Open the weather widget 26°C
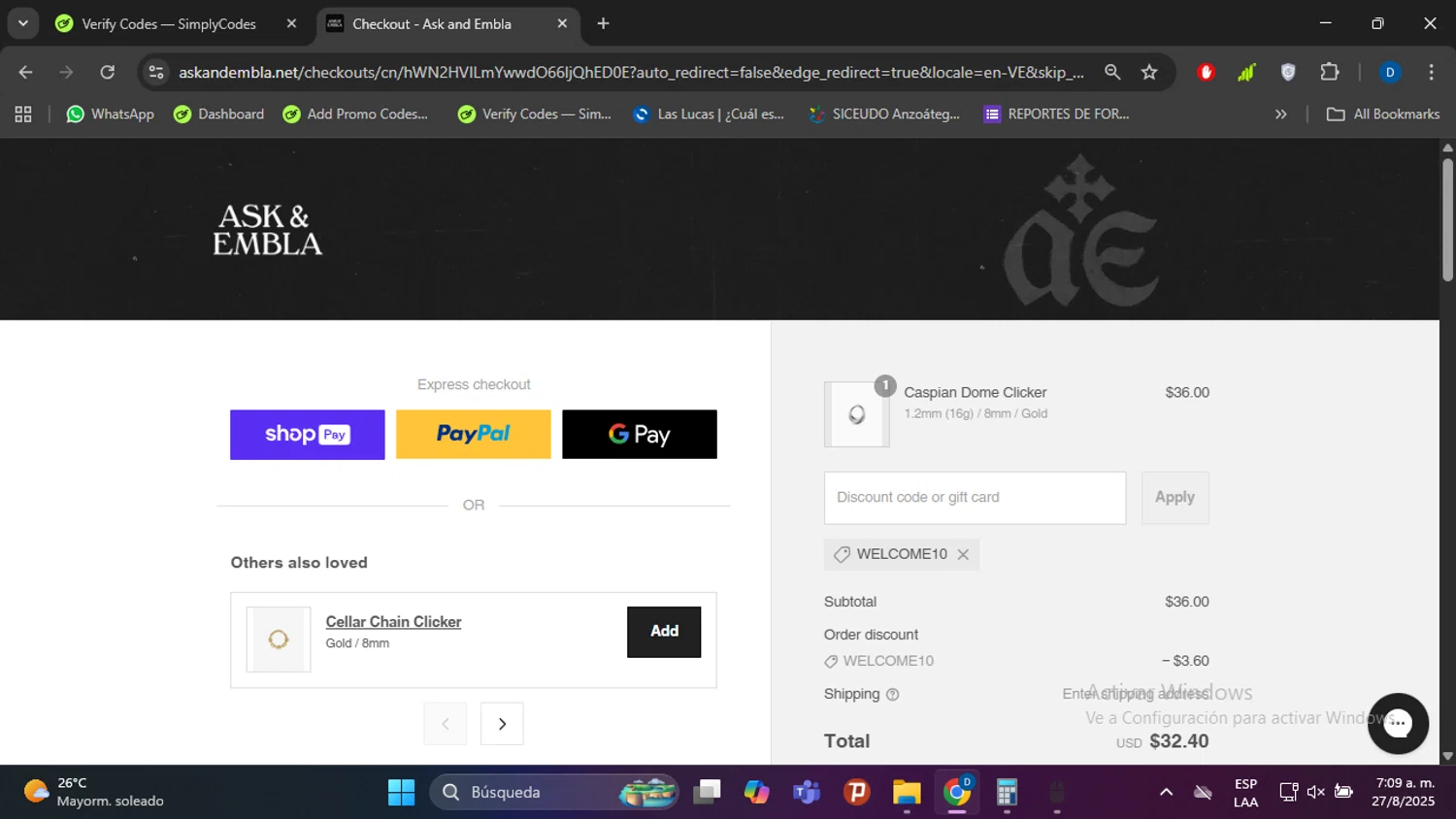Viewport: 1456px width, 819px height. tap(94, 792)
